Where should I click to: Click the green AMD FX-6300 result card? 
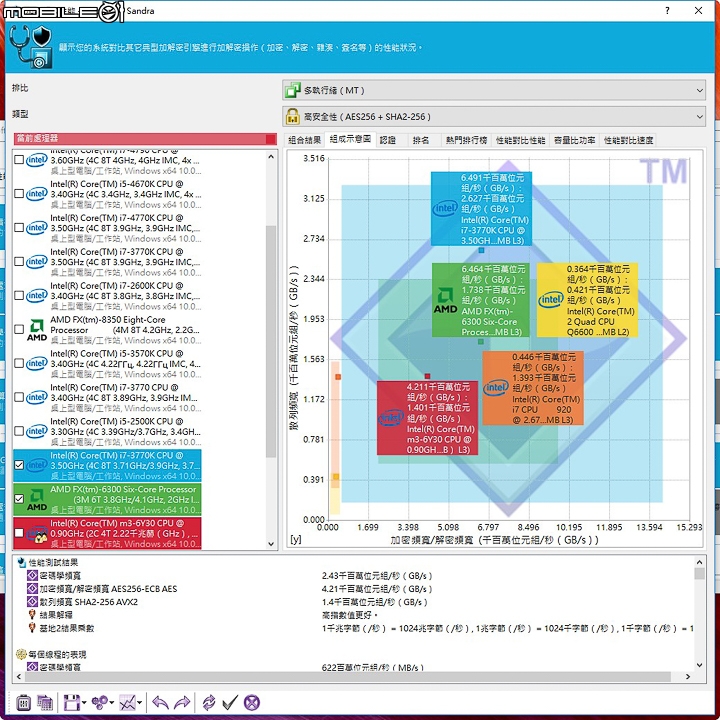[x=481, y=300]
